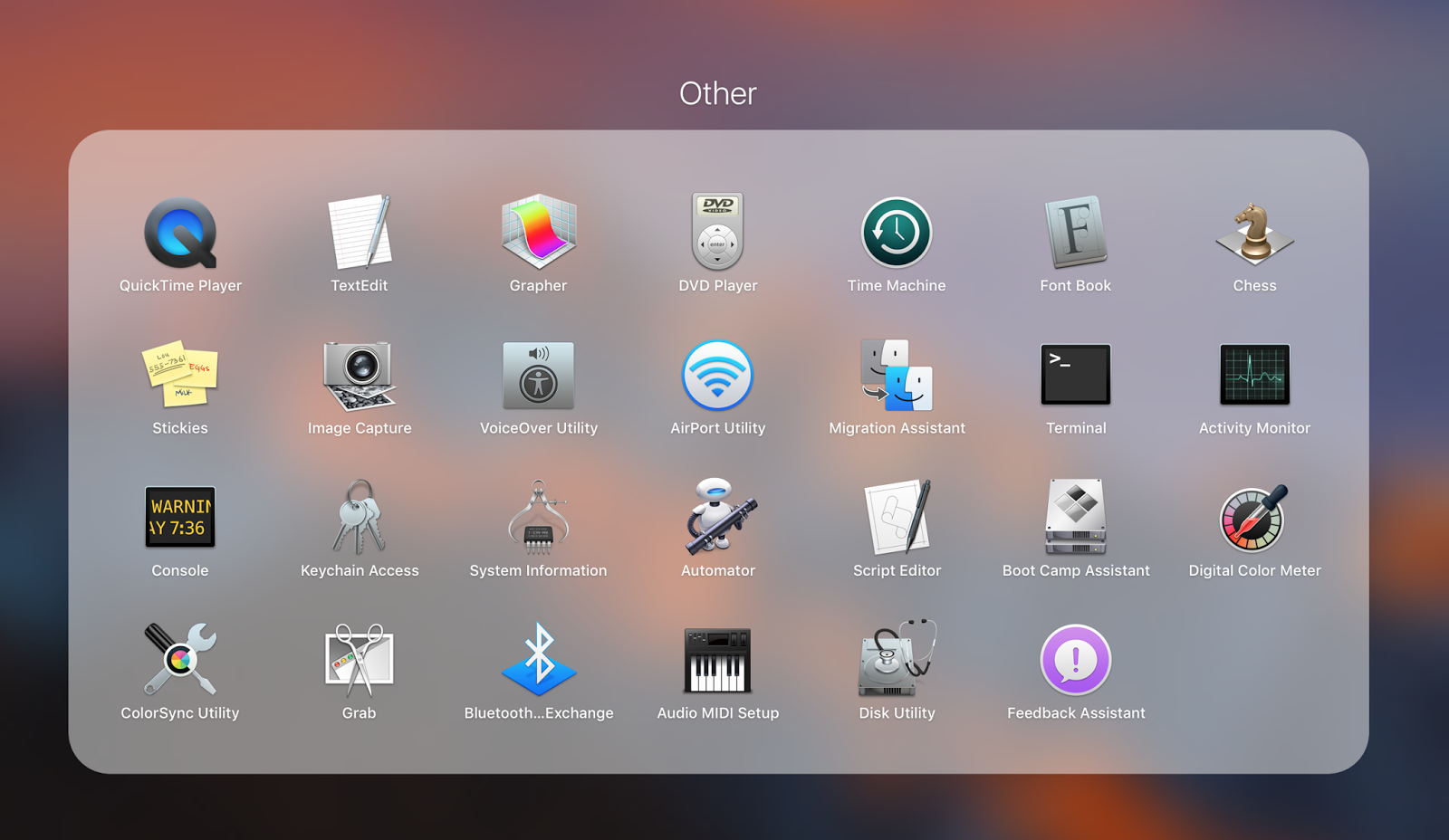The image size is (1449, 840).
Task: Launch the TextEdit icon
Action: click(x=360, y=233)
